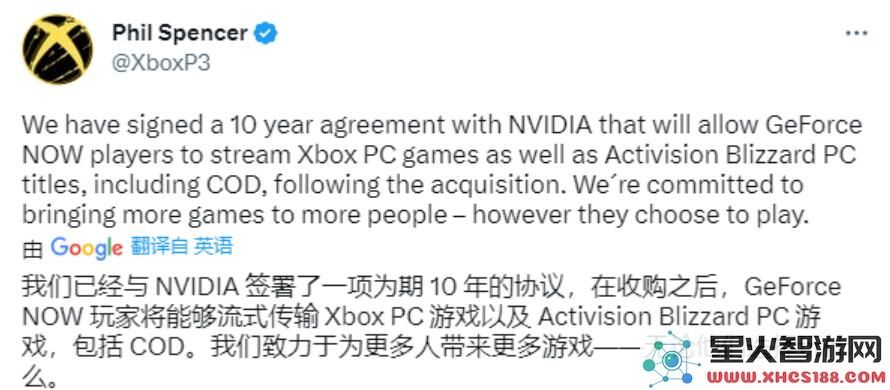Open Phil Spencer's Xbox logo avatar

coord(57,49)
